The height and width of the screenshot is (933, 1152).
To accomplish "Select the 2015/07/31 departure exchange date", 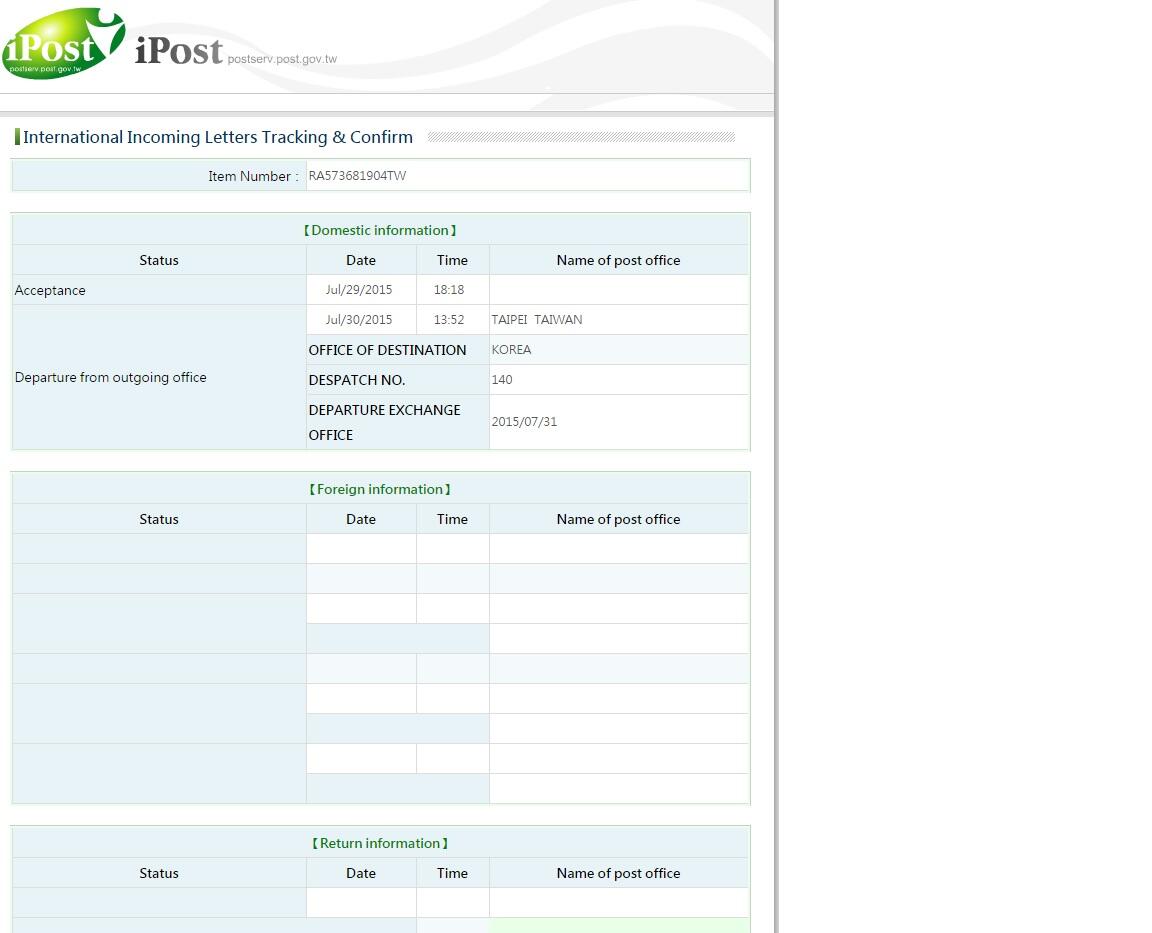I will tap(524, 422).
